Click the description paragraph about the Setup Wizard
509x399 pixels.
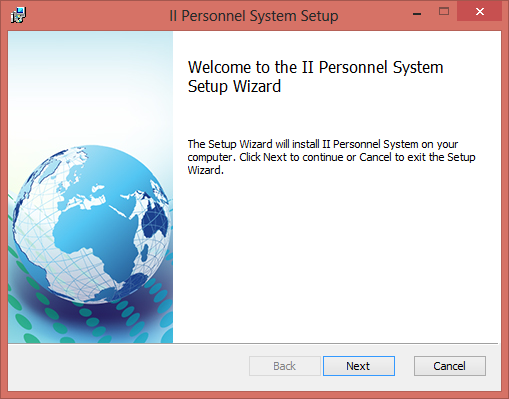pos(331,157)
